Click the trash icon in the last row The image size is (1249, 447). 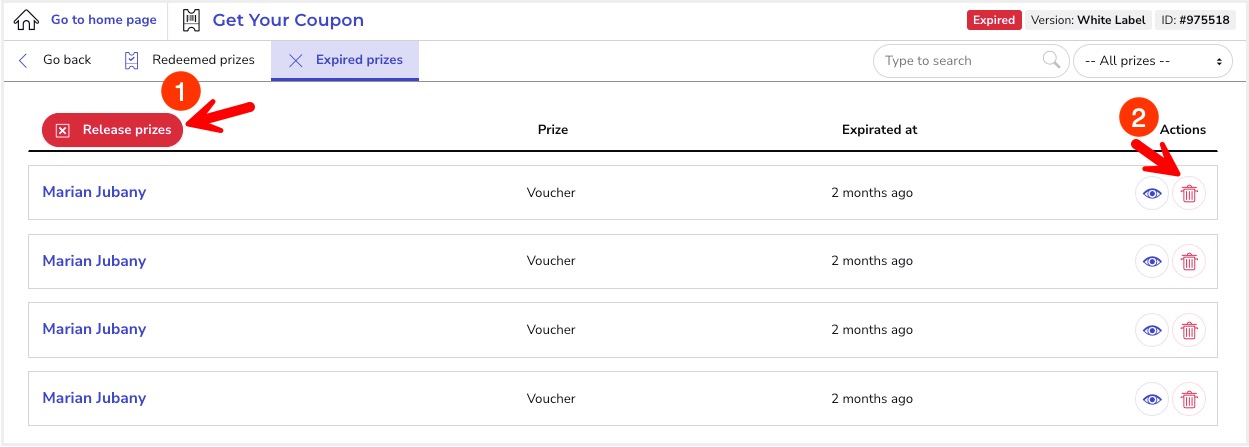1189,399
